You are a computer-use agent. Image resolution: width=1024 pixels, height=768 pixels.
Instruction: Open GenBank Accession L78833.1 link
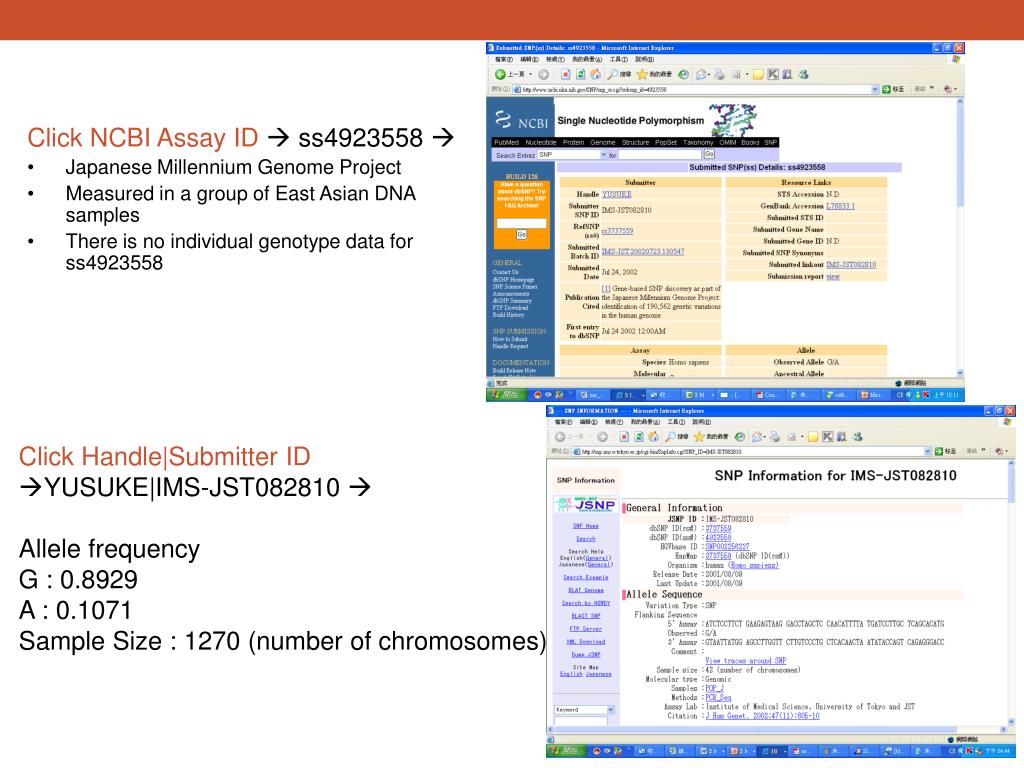tap(840, 206)
